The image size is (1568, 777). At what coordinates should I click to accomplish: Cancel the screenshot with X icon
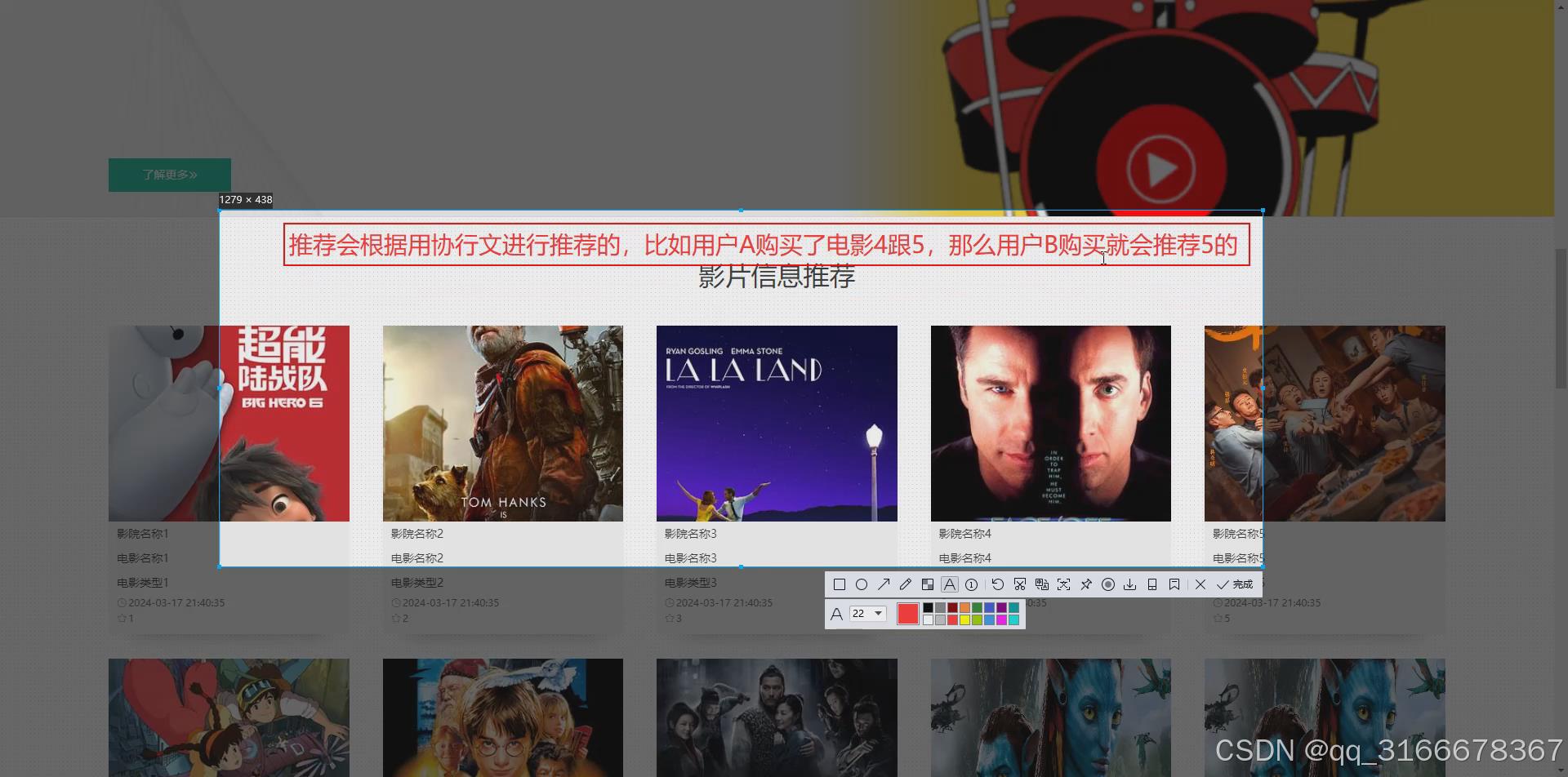point(1200,584)
